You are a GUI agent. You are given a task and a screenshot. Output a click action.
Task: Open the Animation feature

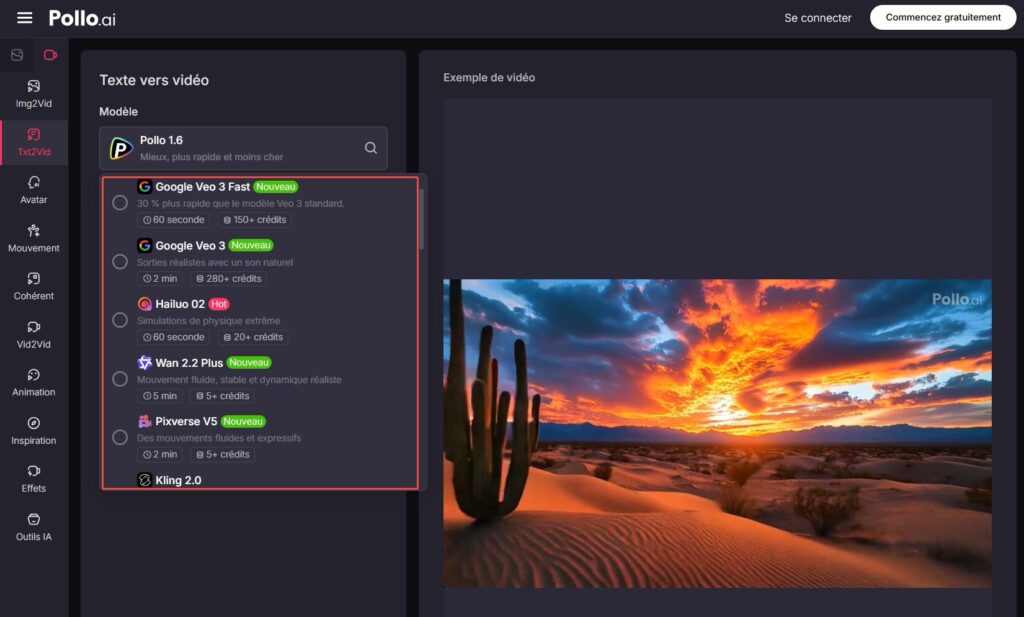coord(33,384)
